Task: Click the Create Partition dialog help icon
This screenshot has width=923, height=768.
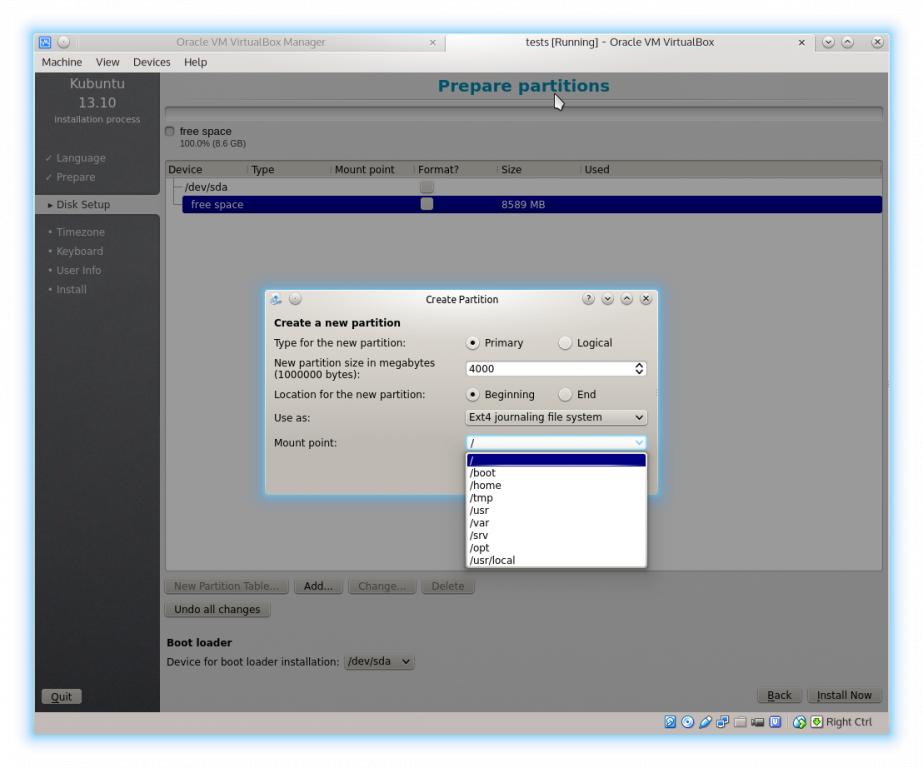Action: (588, 299)
